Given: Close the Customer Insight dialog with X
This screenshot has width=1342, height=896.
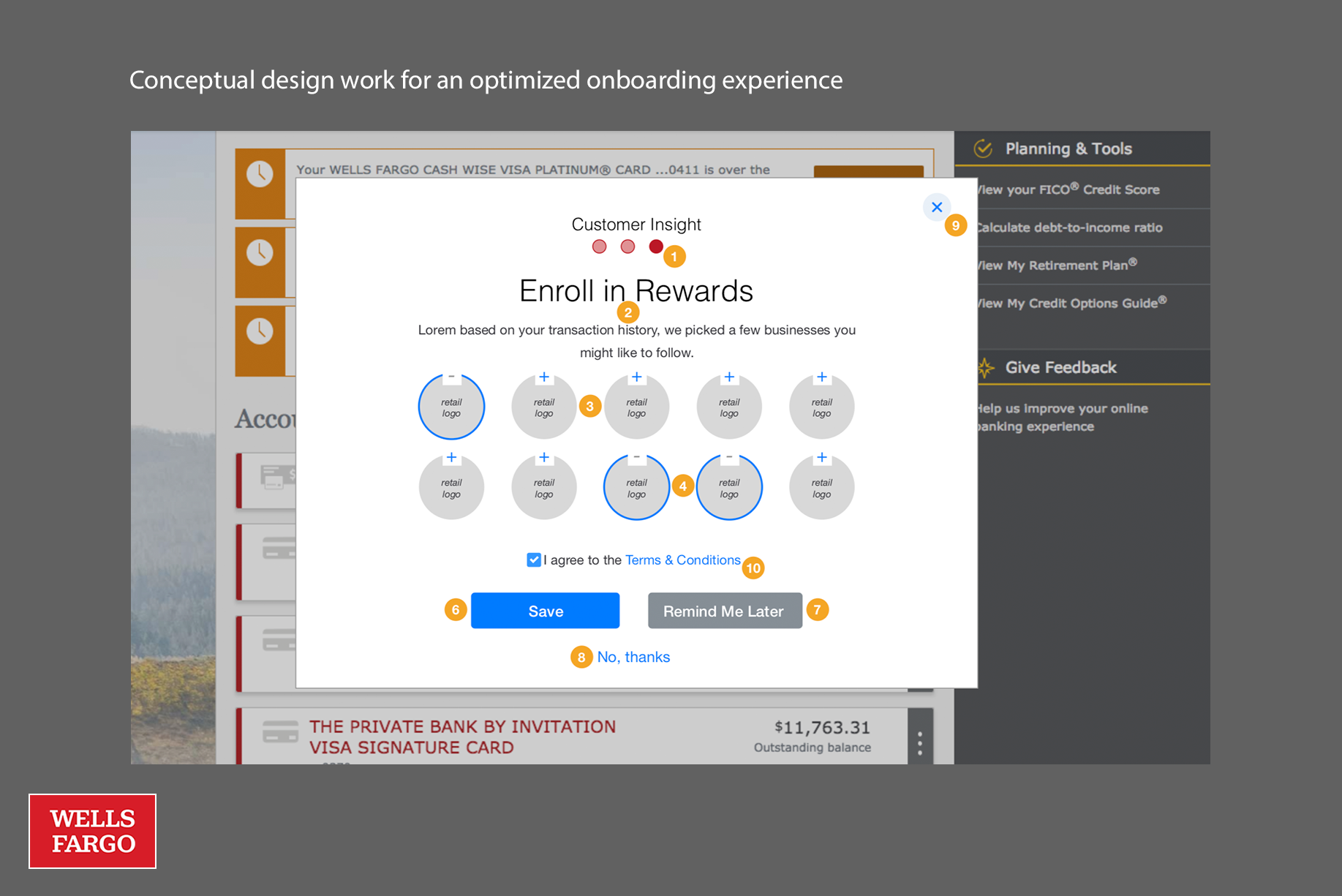Looking at the screenshot, I should pyautogui.click(x=936, y=207).
